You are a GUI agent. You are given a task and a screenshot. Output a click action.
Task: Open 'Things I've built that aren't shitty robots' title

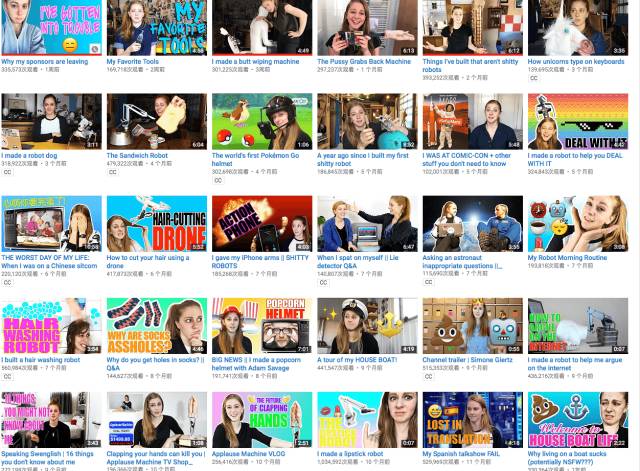[470, 66]
